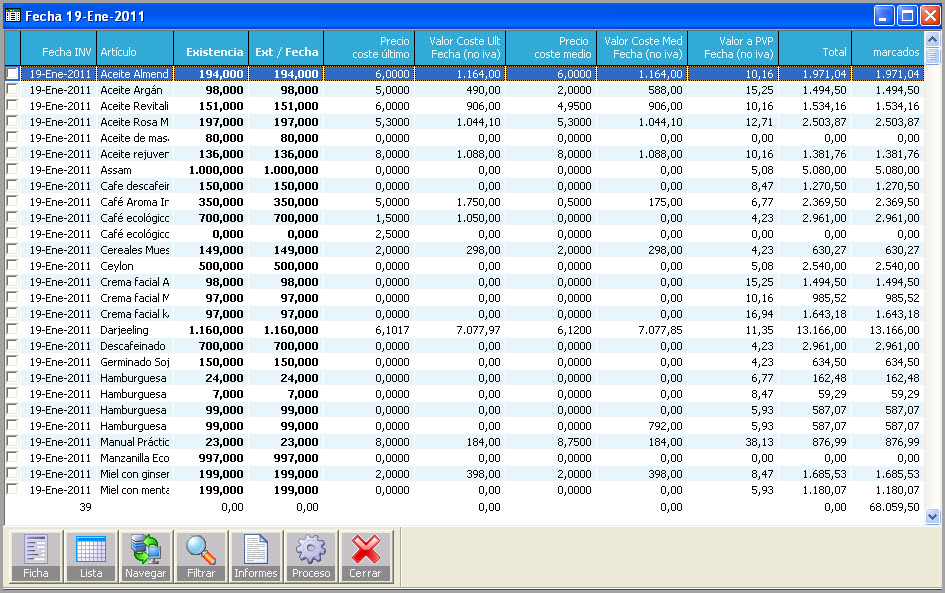This screenshot has width=945, height=593.
Task: Click the Germinado Soj article cell
Action: 134,362
